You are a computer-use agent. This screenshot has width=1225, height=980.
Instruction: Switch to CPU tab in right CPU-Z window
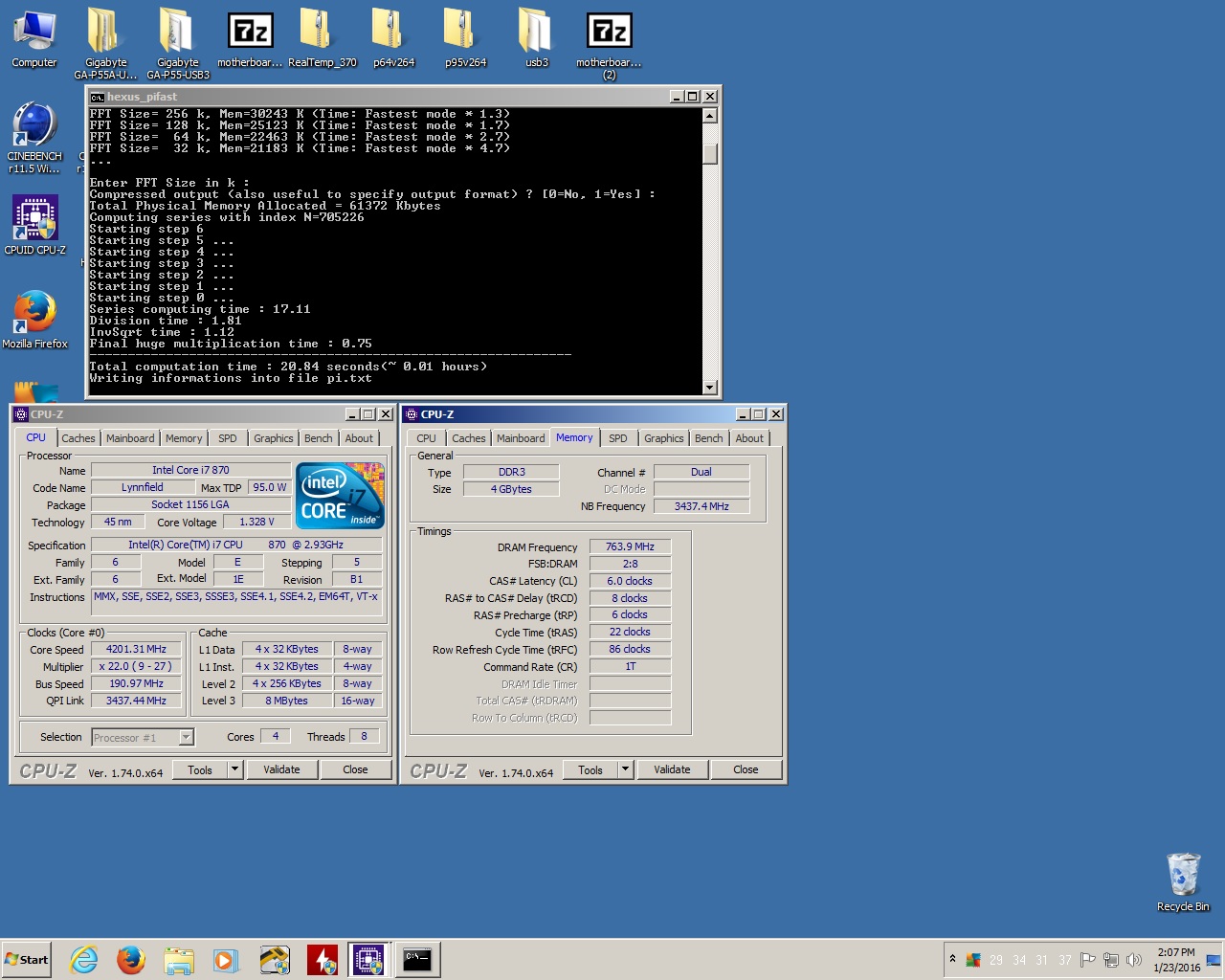coord(427,438)
